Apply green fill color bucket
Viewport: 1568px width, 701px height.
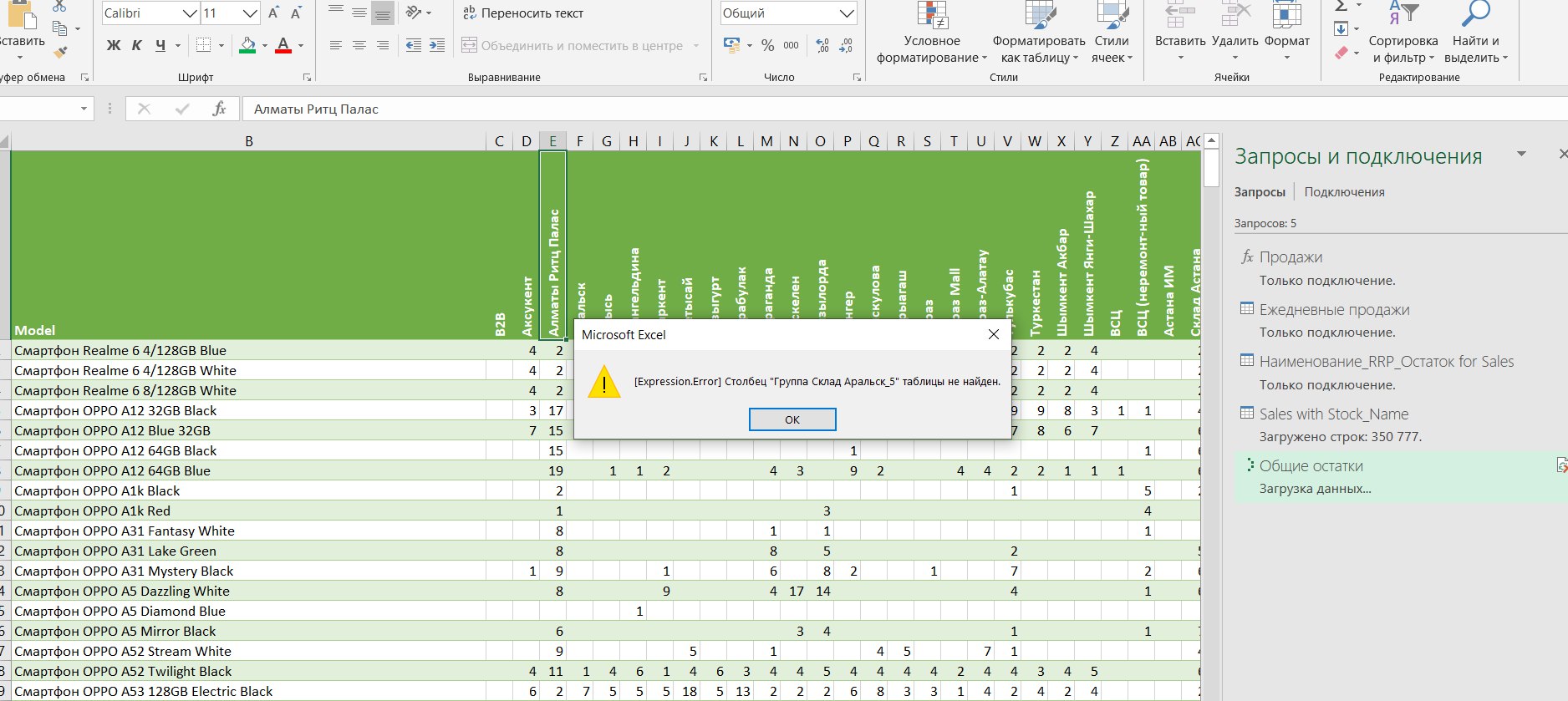coord(247,45)
